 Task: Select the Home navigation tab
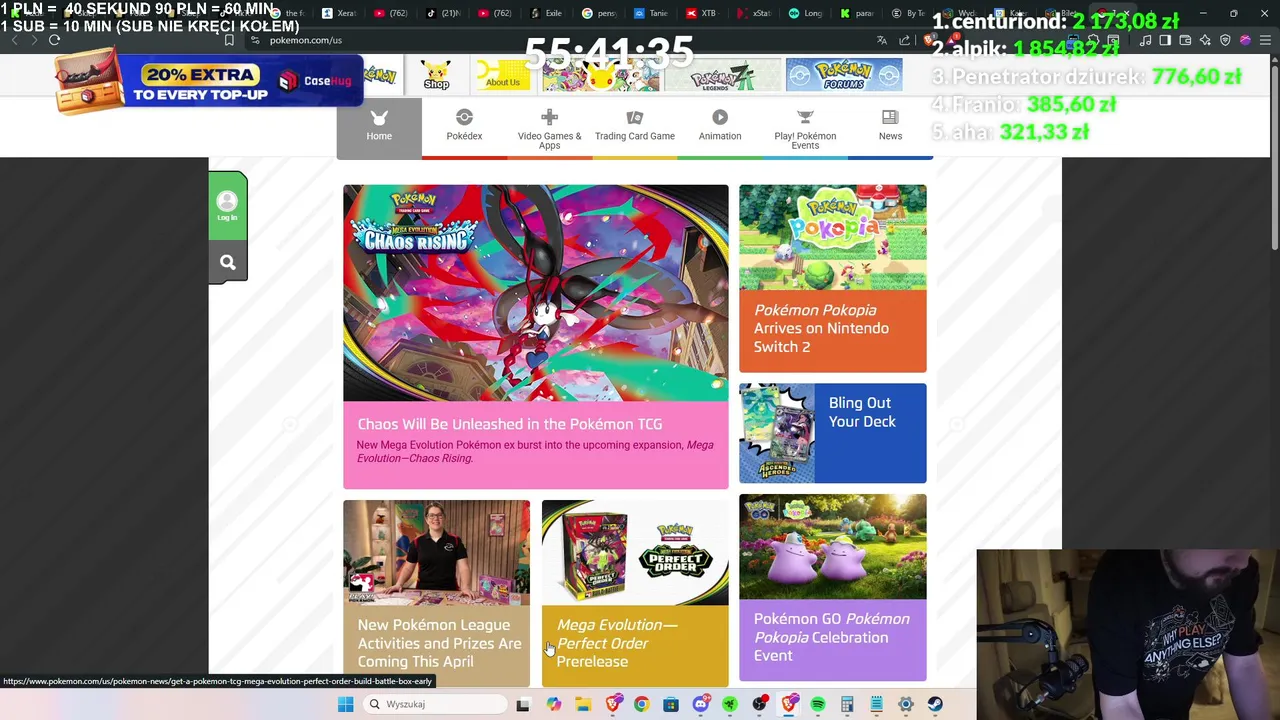pos(379,127)
